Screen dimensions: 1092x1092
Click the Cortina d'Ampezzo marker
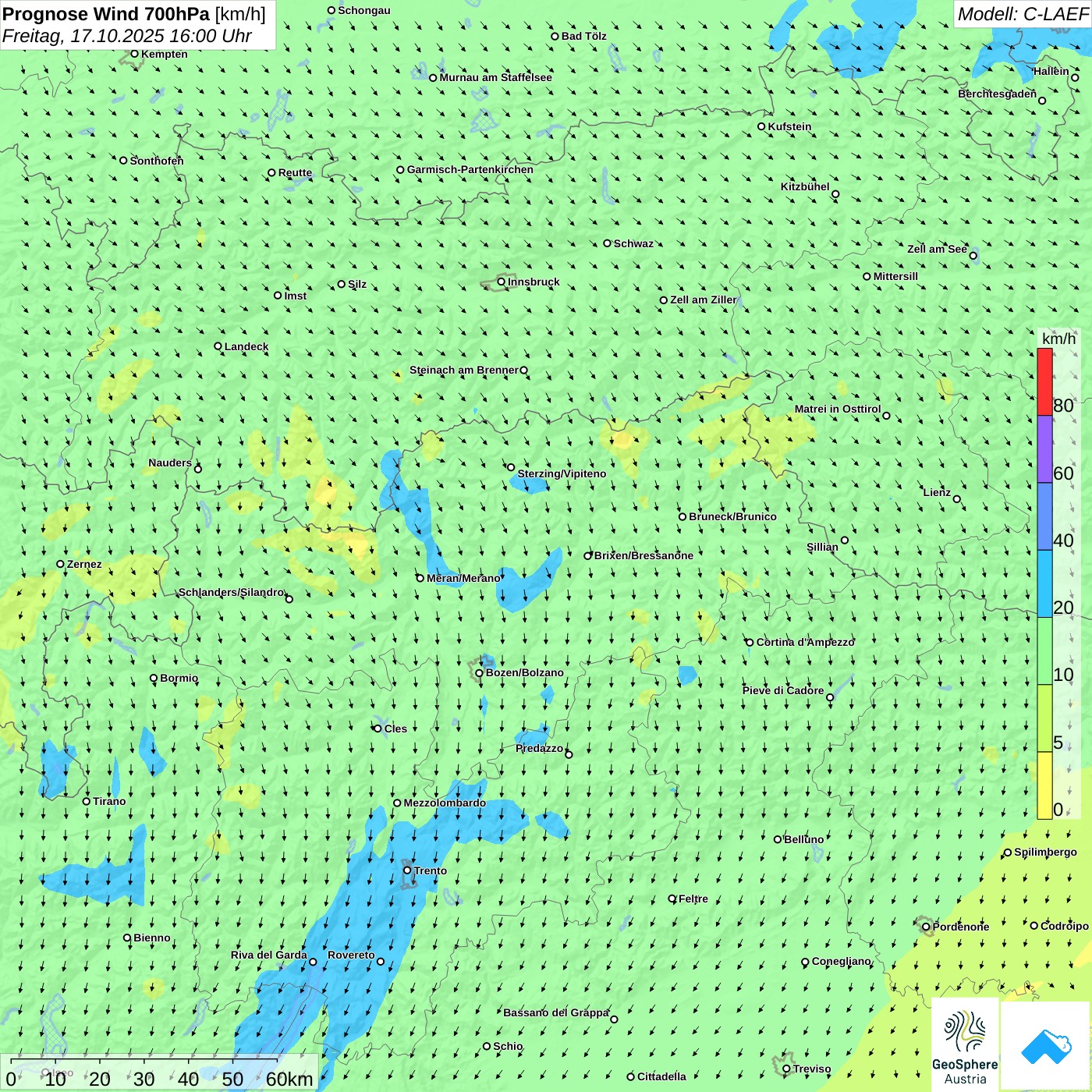click(x=750, y=642)
